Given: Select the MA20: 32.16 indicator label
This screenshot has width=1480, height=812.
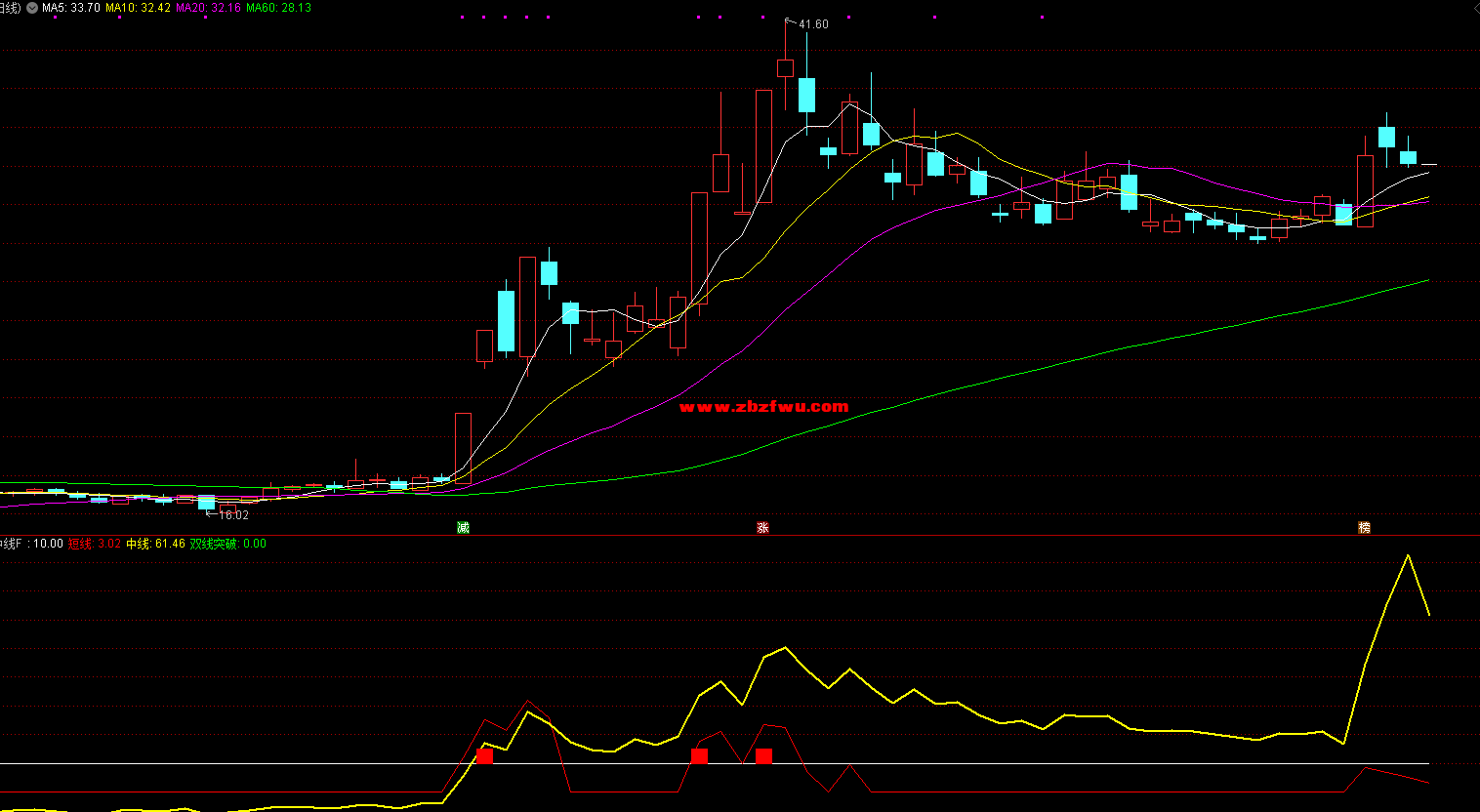Looking at the screenshot, I should click(x=208, y=8).
